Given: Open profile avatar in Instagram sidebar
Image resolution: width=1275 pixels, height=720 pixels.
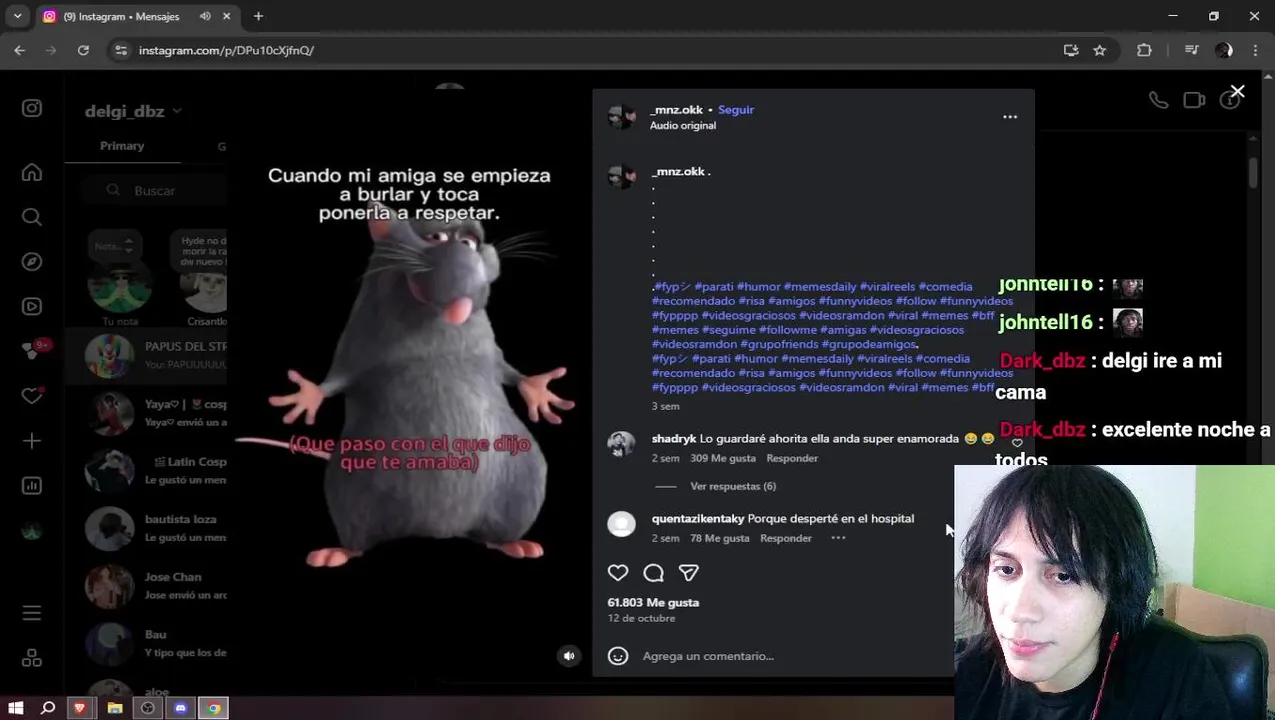Looking at the screenshot, I should point(32,531).
